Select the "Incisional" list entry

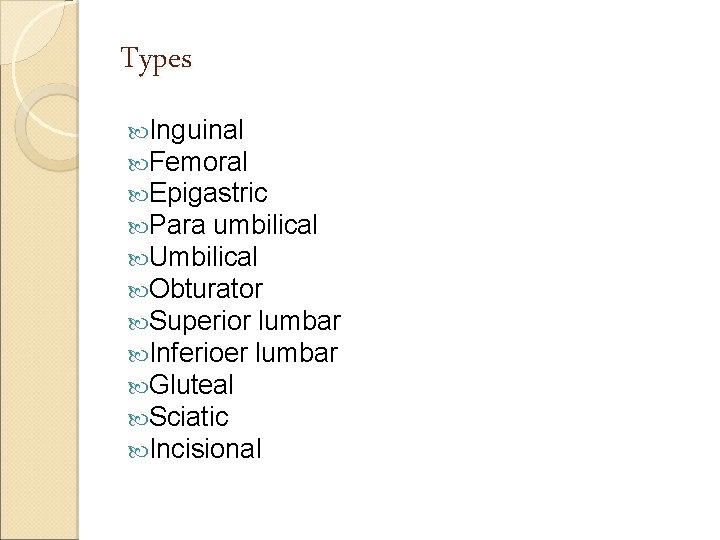click(x=208, y=450)
